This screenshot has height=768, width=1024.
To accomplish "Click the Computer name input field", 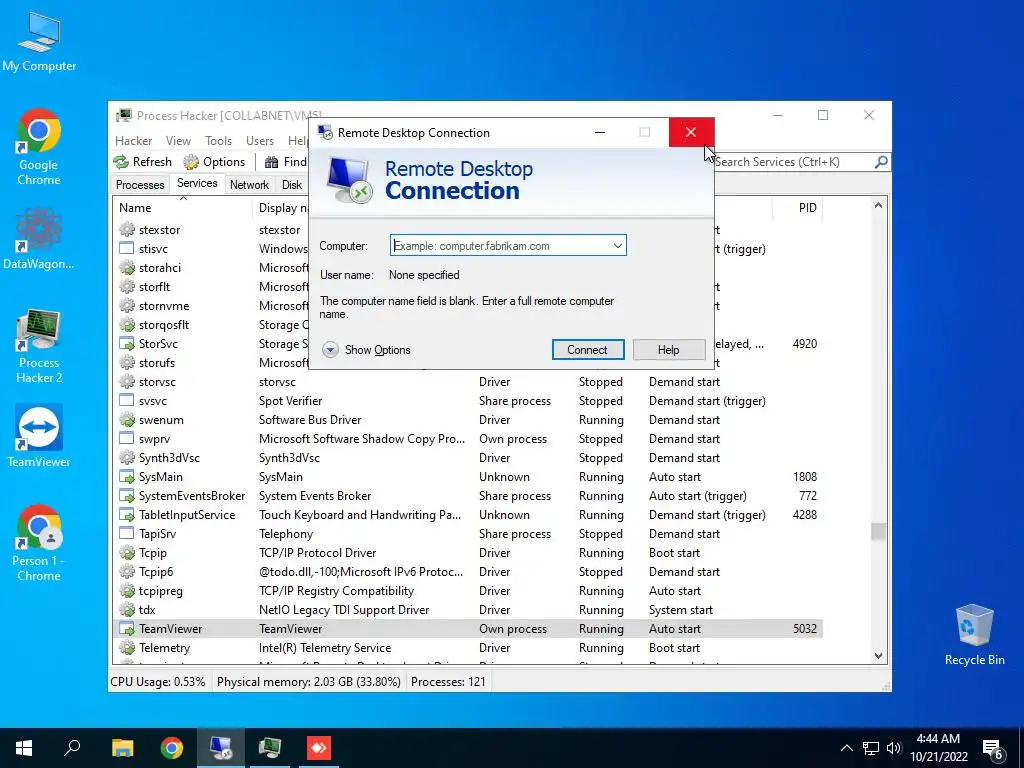I will click(x=500, y=246).
